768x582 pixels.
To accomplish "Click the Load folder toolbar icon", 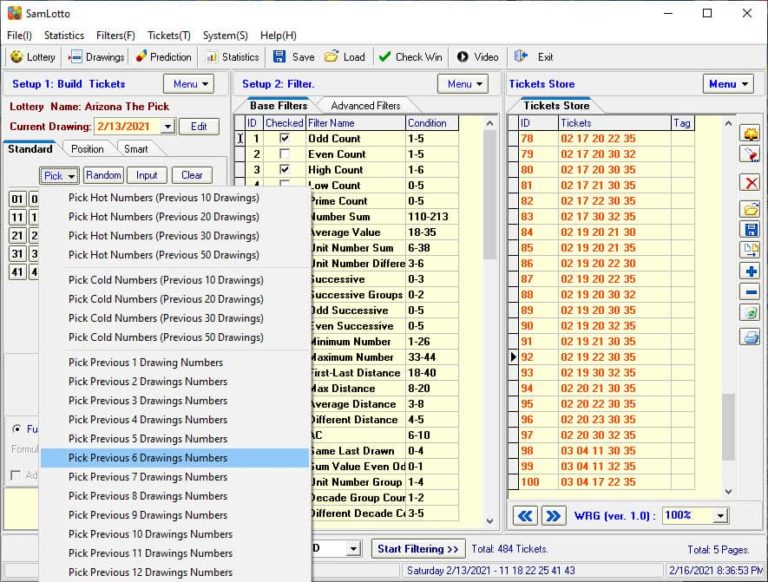I will tap(331, 56).
